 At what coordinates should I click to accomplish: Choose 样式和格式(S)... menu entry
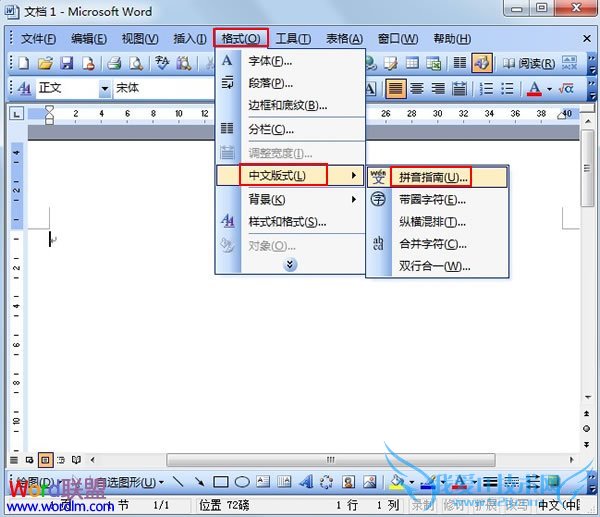290,222
